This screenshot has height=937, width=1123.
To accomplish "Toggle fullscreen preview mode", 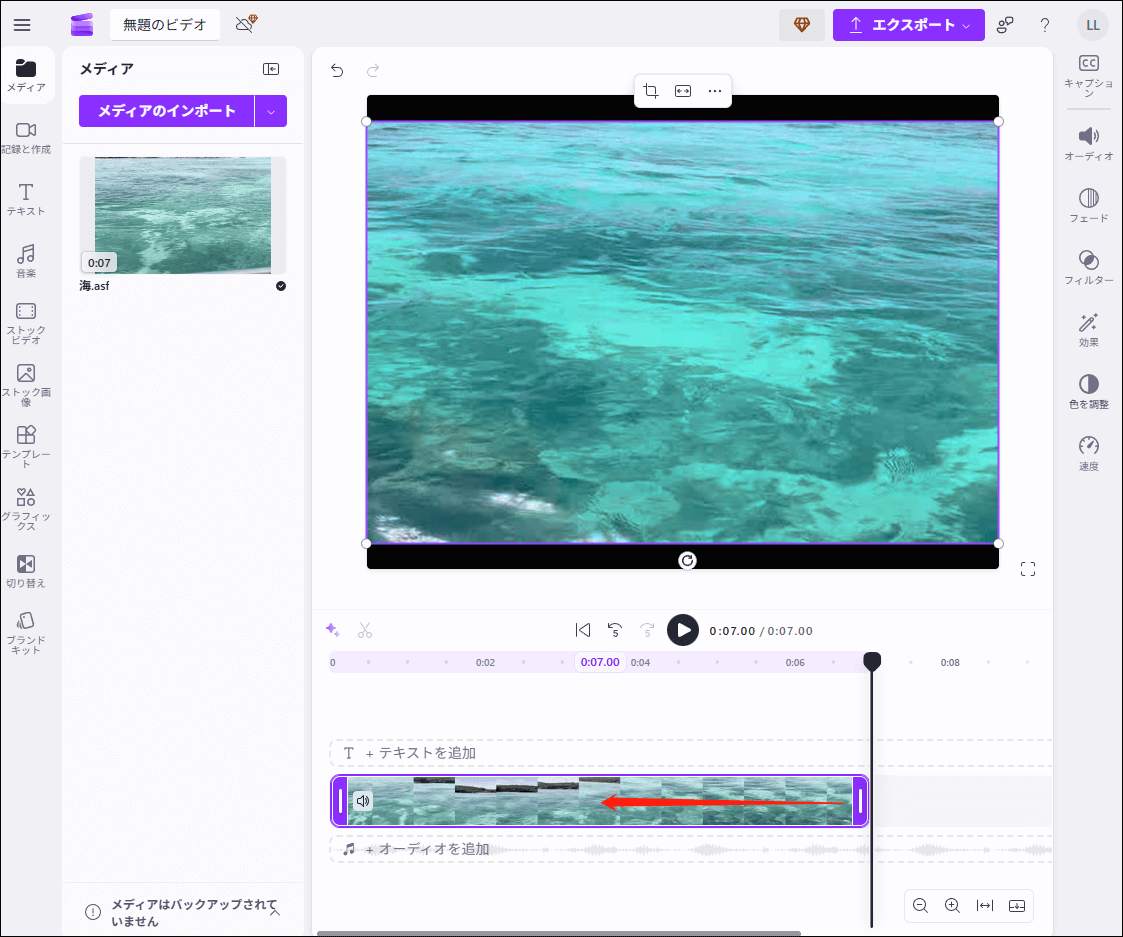I will 1028,568.
